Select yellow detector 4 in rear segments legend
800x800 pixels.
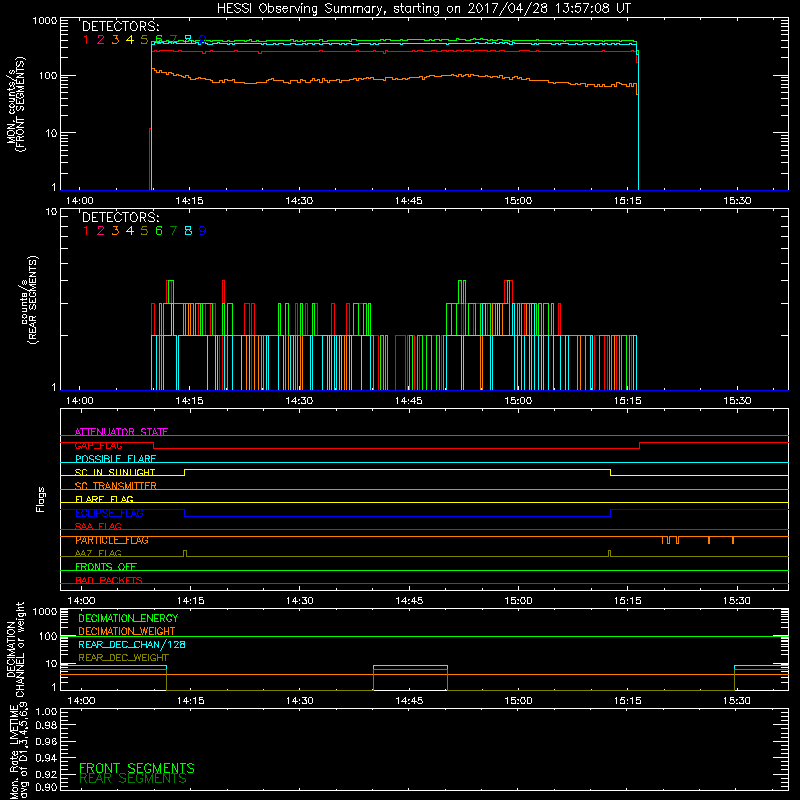click(130, 231)
